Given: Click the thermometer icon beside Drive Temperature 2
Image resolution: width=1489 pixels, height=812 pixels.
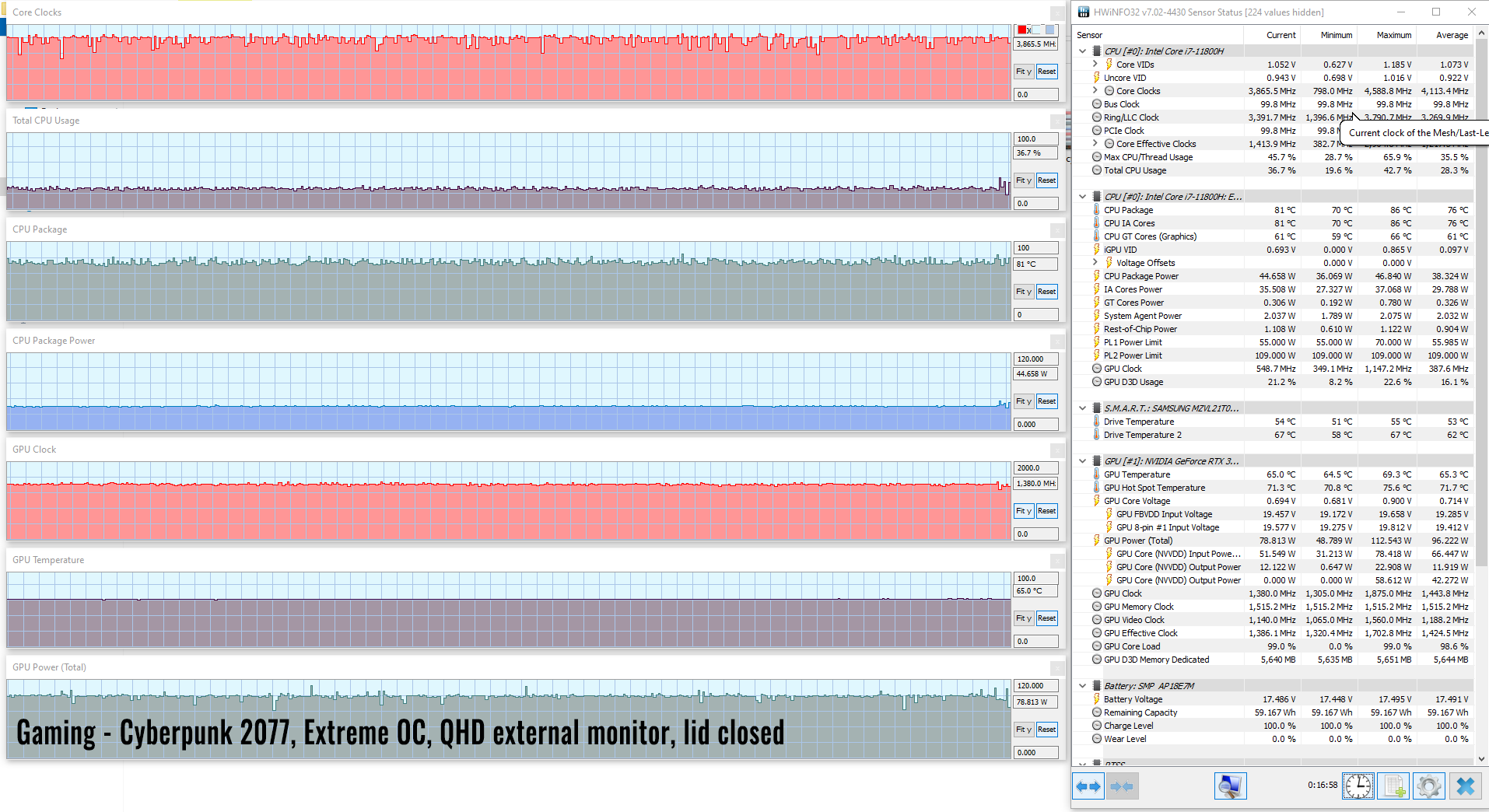Looking at the screenshot, I should 1097,435.
